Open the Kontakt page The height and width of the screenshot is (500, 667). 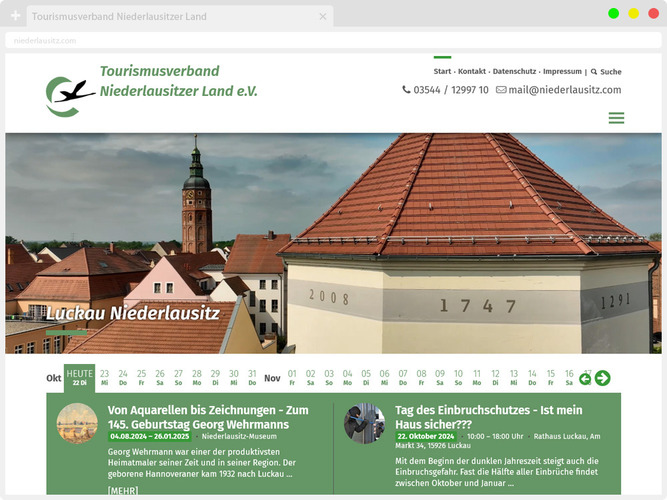click(472, 72)
